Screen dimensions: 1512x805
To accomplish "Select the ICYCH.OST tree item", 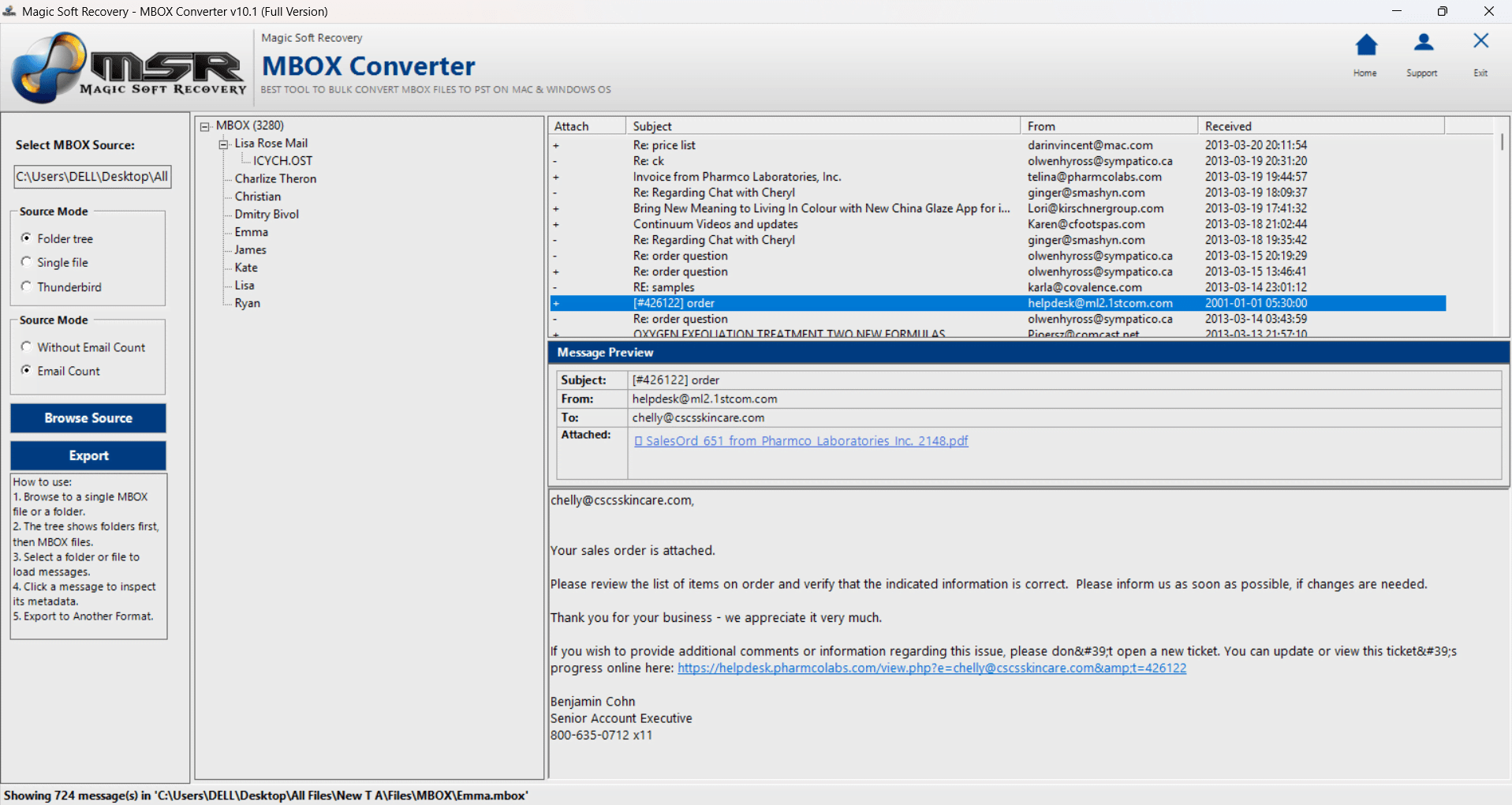I will point(282,161).
